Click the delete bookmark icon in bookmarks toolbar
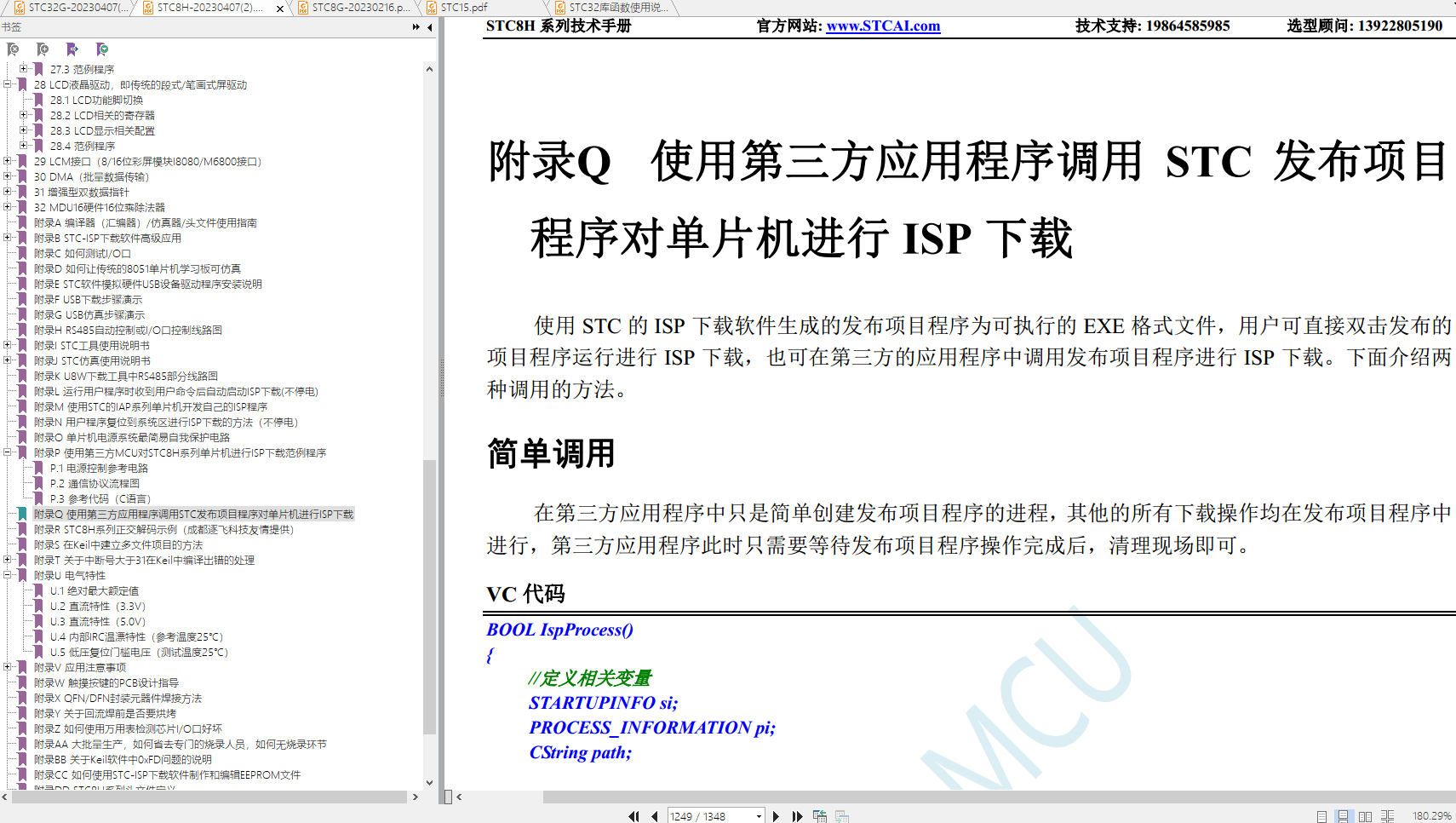Screen dimensions: 1456x823 (x=13, y=49)
